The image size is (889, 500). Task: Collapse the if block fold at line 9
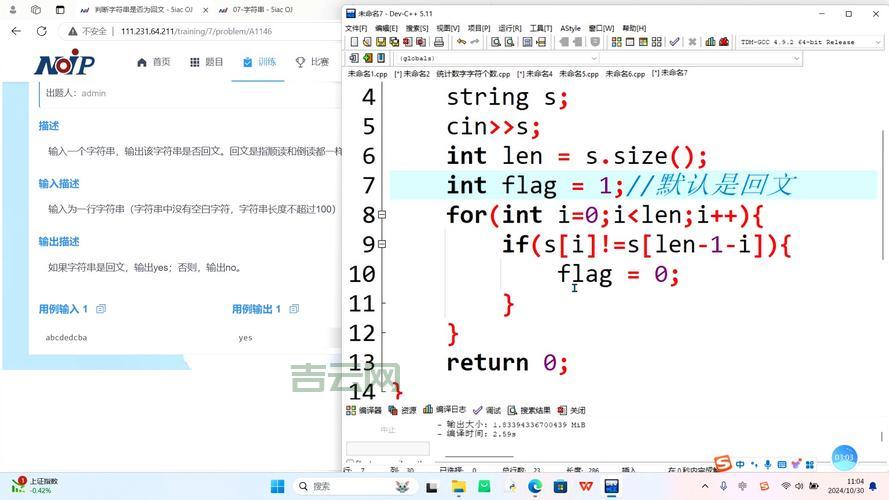pos(382,244)
